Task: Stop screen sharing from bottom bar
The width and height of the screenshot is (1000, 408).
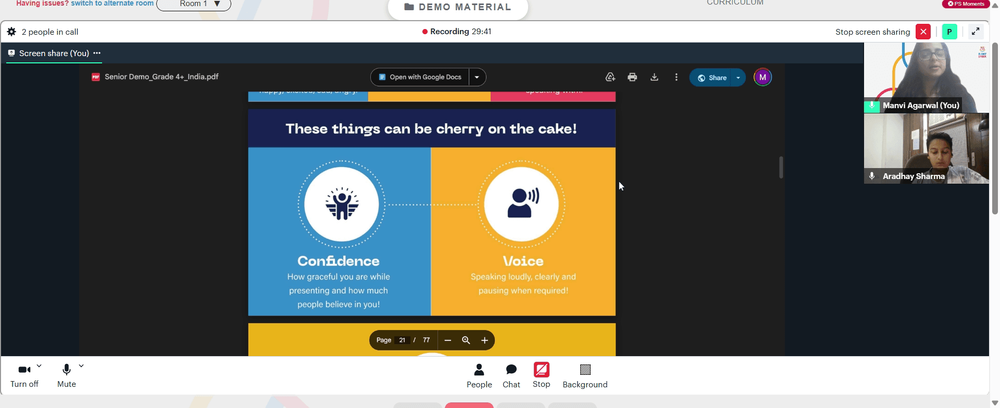Action: pyautogui.click(x=541, y=375)
